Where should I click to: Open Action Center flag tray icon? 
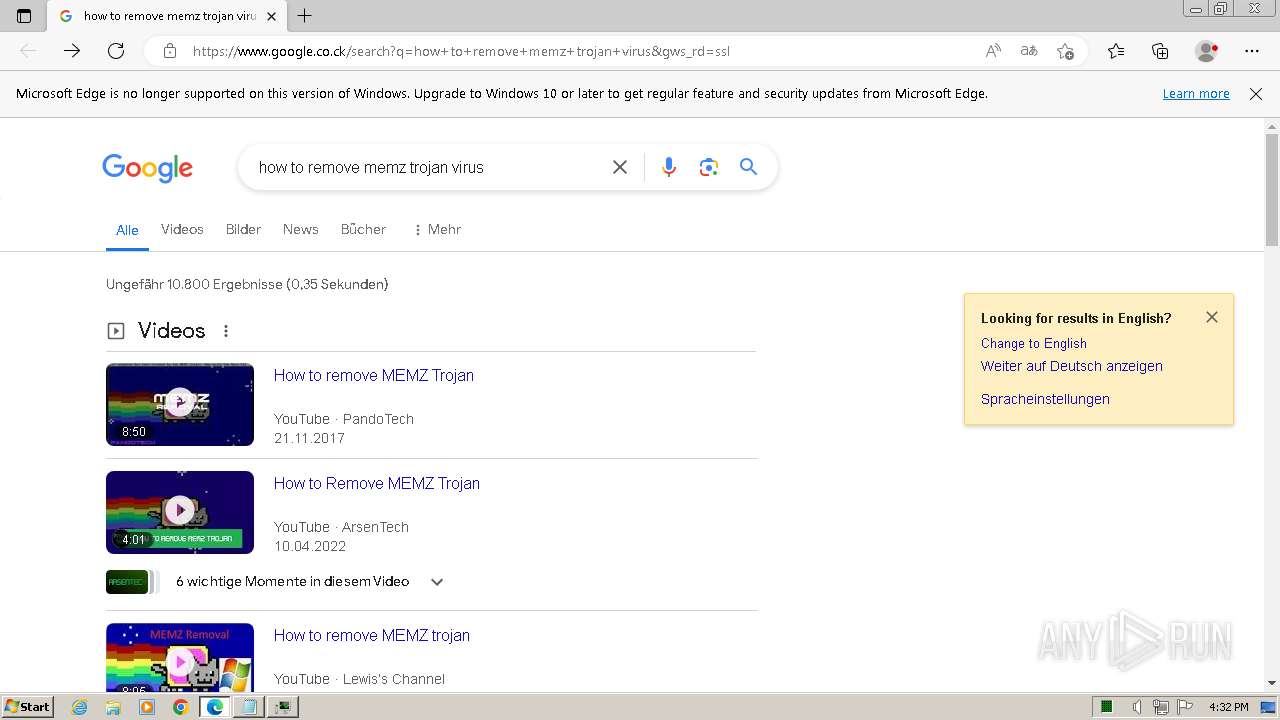[1185, 707]
